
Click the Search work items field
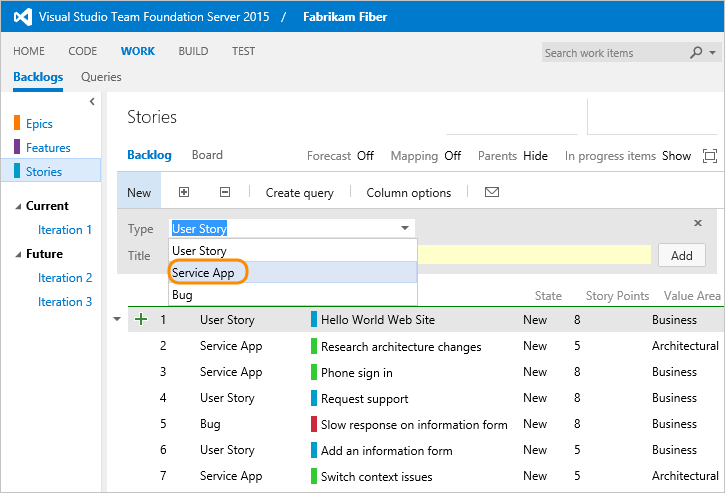pos(612,52)
